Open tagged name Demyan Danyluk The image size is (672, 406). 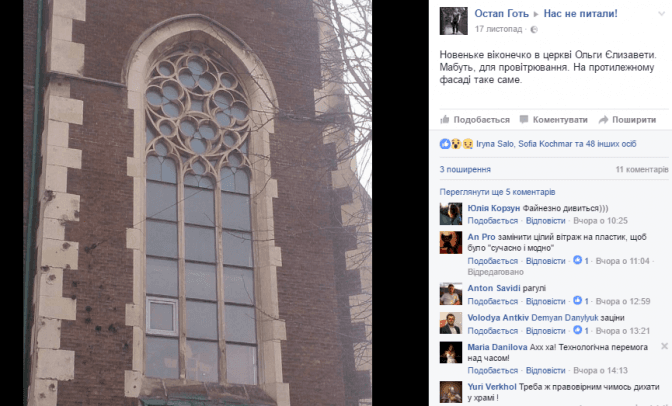click(x=564, y=318)
